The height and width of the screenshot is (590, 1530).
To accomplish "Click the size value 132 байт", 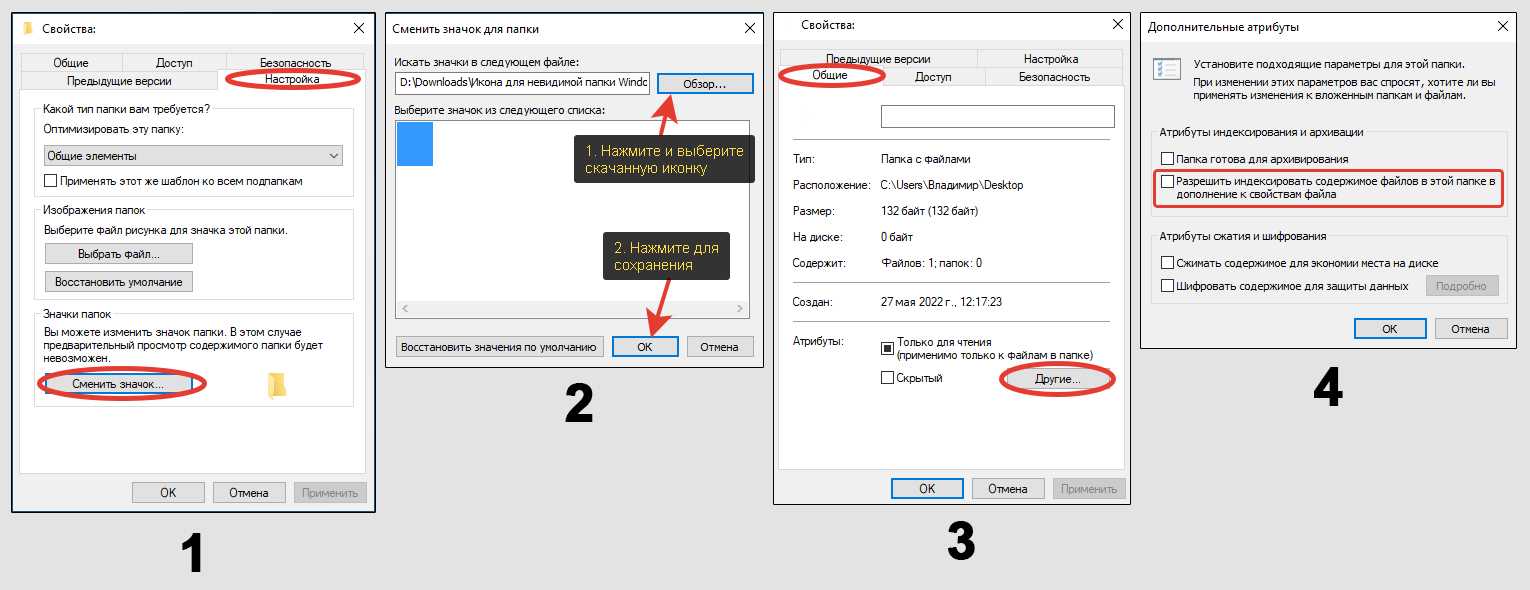I will pyautogui.click(x=929, y=211).
